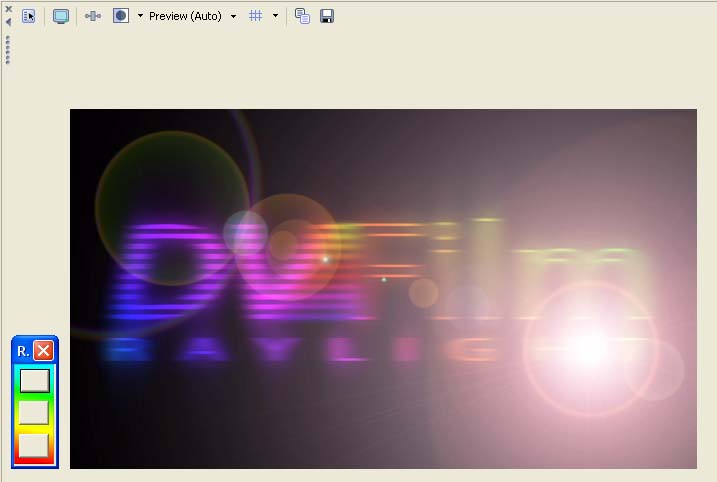Open Video Output FX
The image size is (717, 482).
(x=93, y=16)
